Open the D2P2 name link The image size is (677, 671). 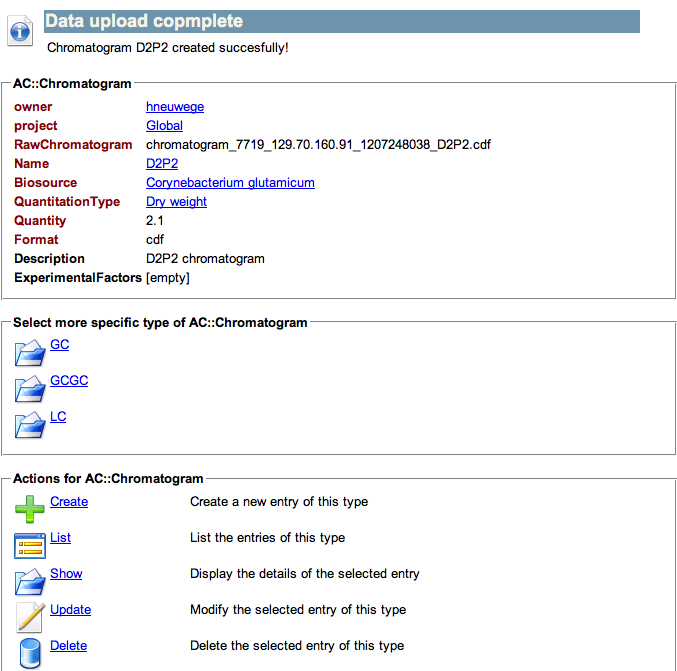click(x=162, y=164)
